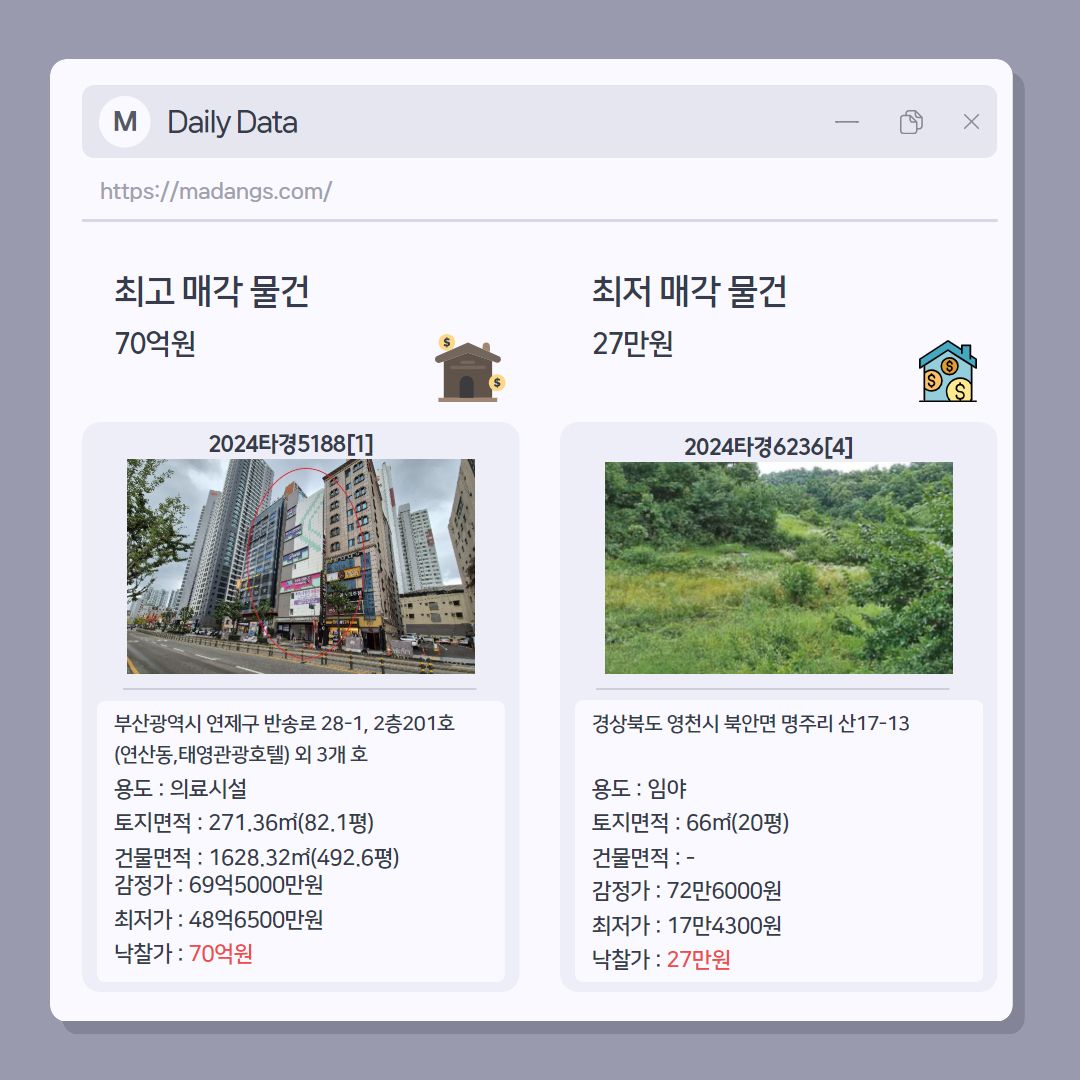1080x1080 pixels.
Task: Click the 용도 : 의료시설 line
Action: 180,789
